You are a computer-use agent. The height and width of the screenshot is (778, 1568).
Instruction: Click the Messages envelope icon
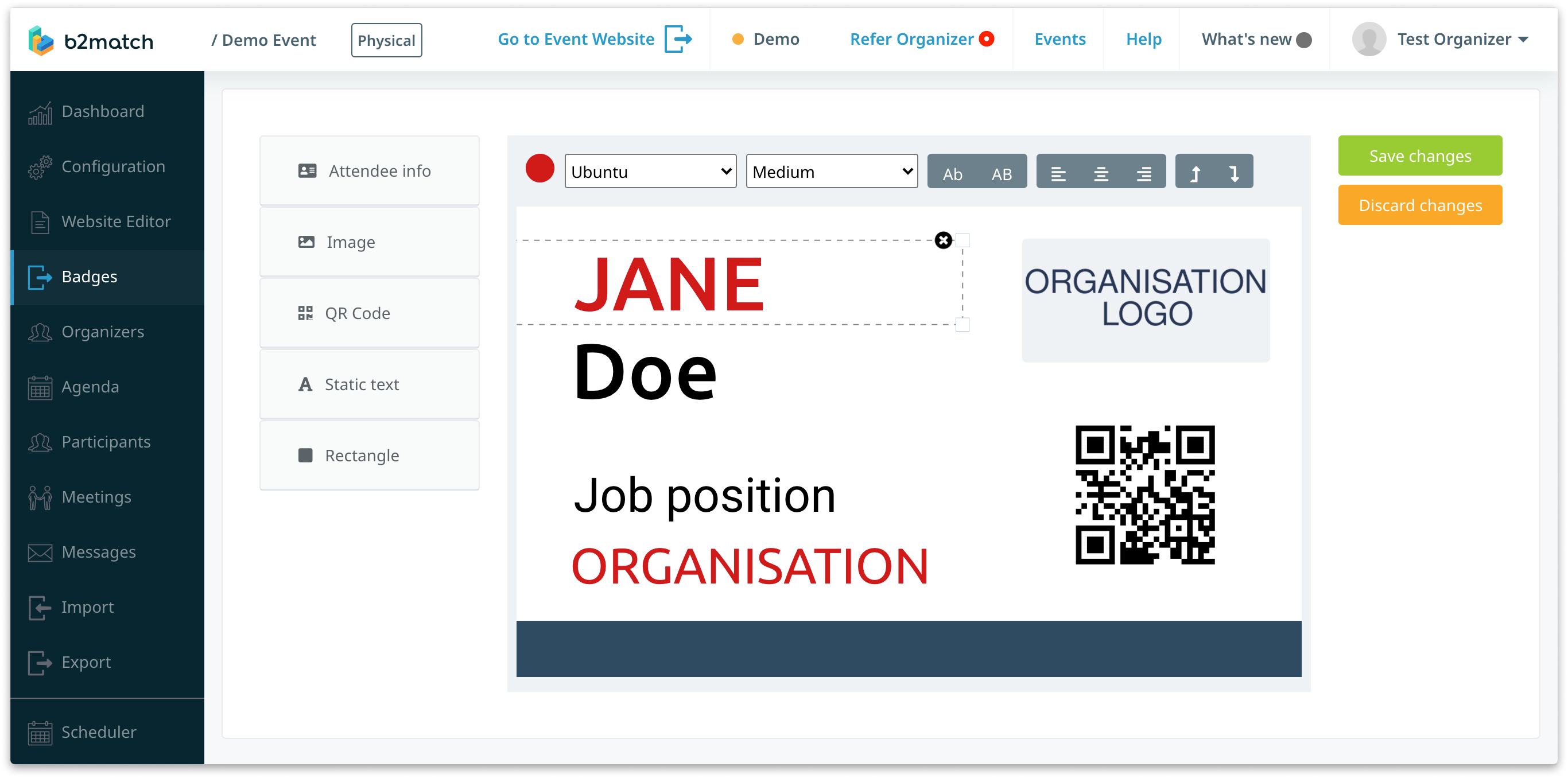coord(40,553)
